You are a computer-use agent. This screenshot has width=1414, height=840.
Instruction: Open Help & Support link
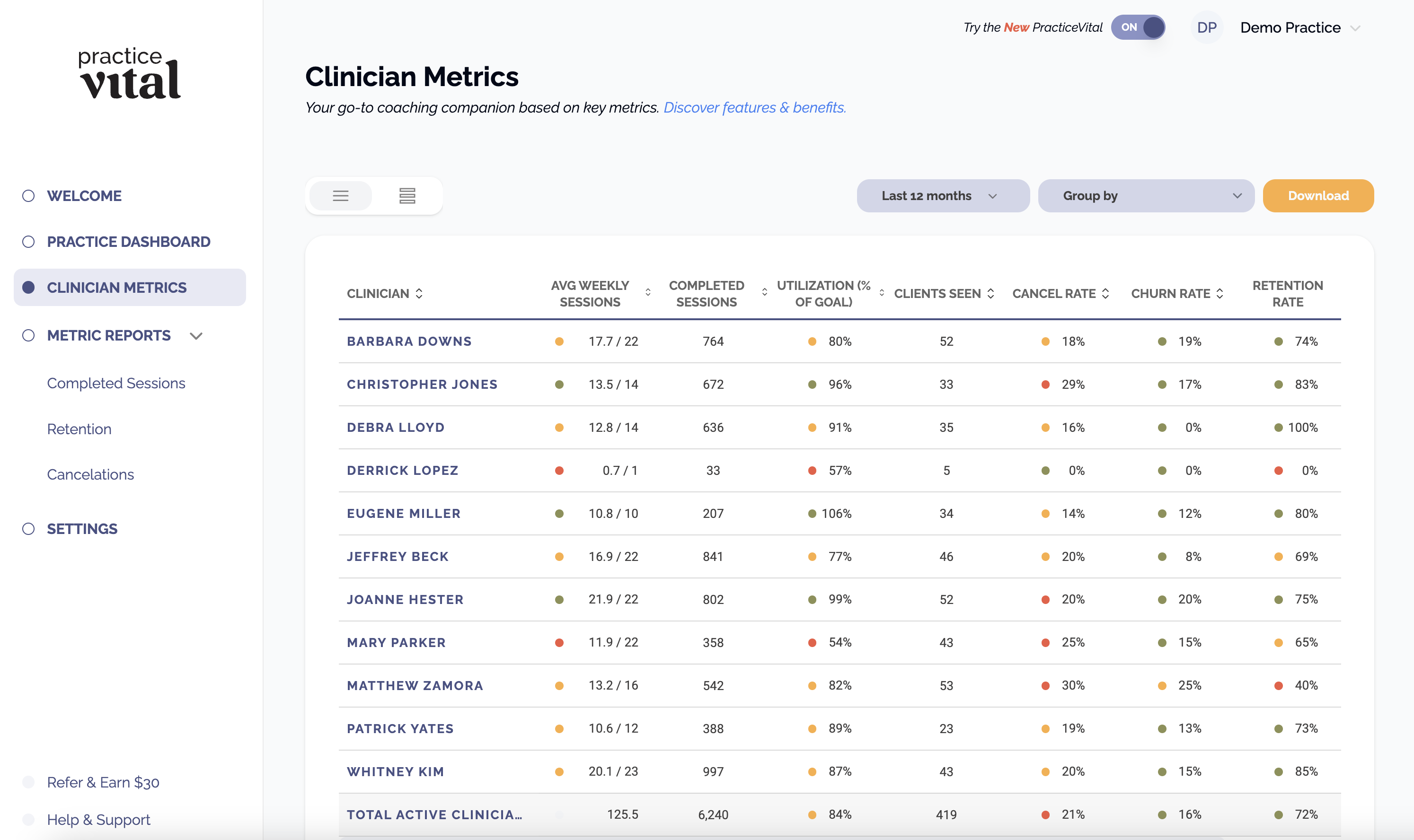click(98, 820)
